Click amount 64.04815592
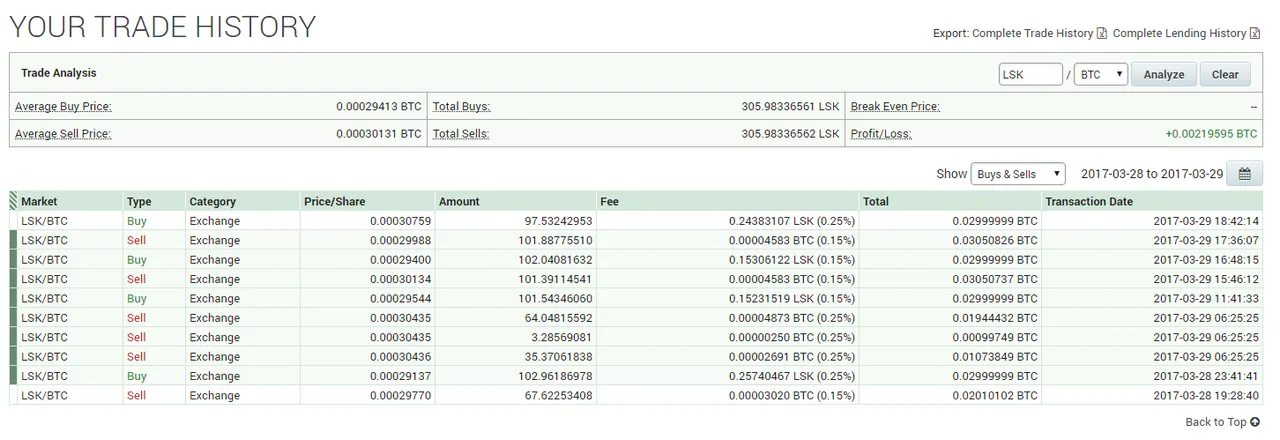Image resolution: width=1280 pixels, height=440 pixels. [558, 318]
